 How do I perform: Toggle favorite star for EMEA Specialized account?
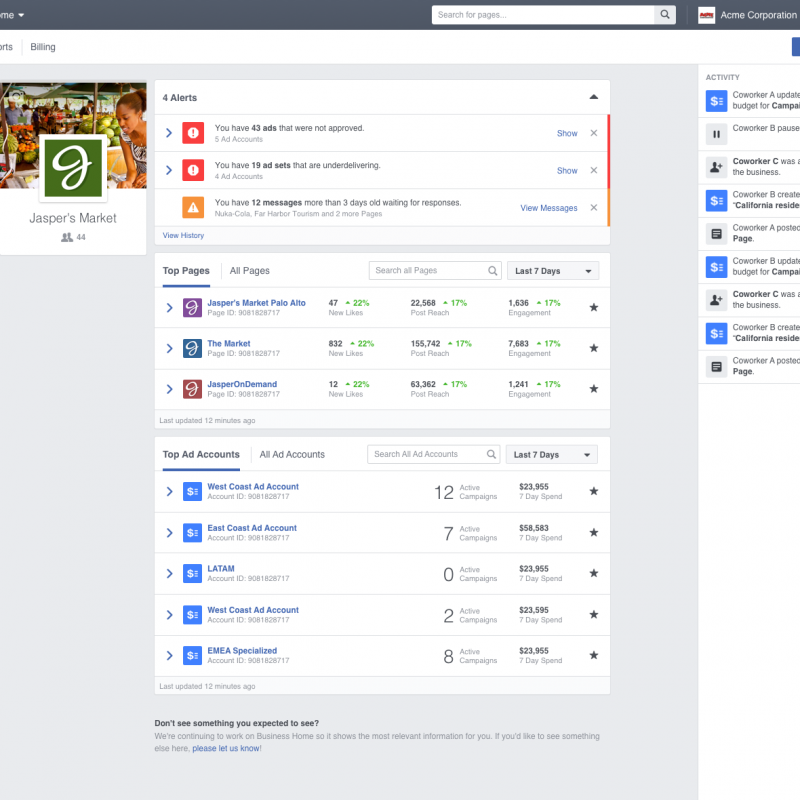(593, 656)
